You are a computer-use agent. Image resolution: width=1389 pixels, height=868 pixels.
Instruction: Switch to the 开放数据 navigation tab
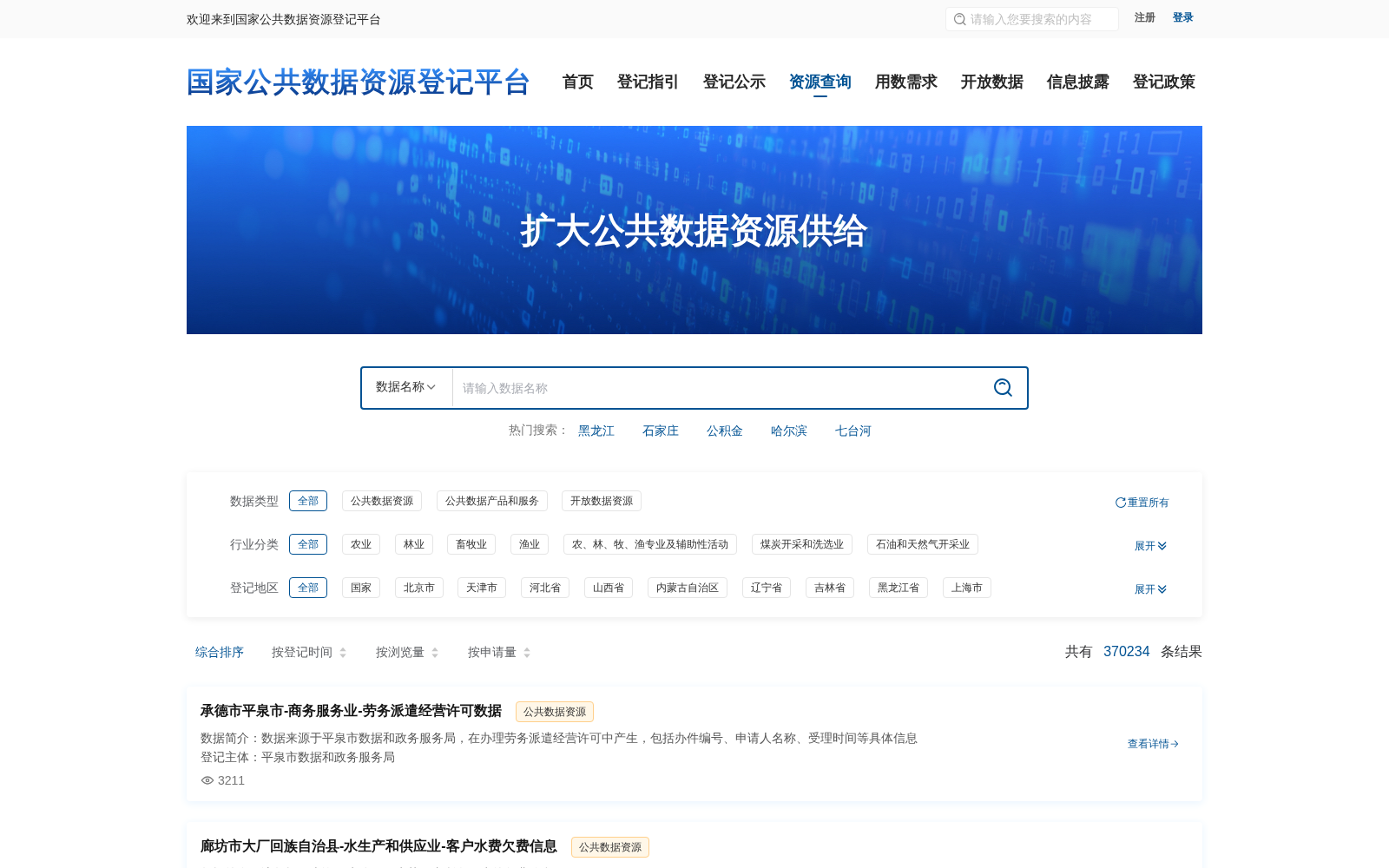point(991,82)
